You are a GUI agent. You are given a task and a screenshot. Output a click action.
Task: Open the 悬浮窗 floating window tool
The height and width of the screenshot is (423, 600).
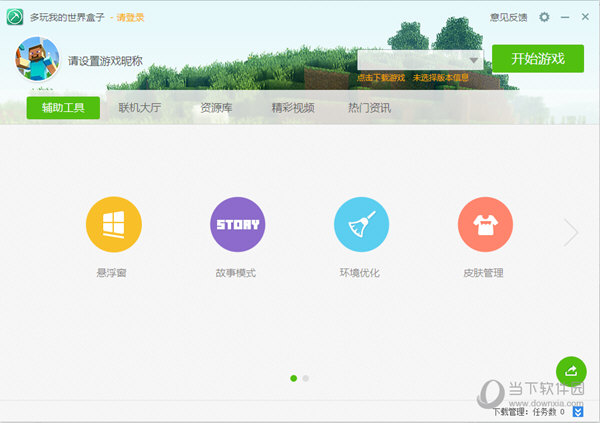[x=114, y=224]
